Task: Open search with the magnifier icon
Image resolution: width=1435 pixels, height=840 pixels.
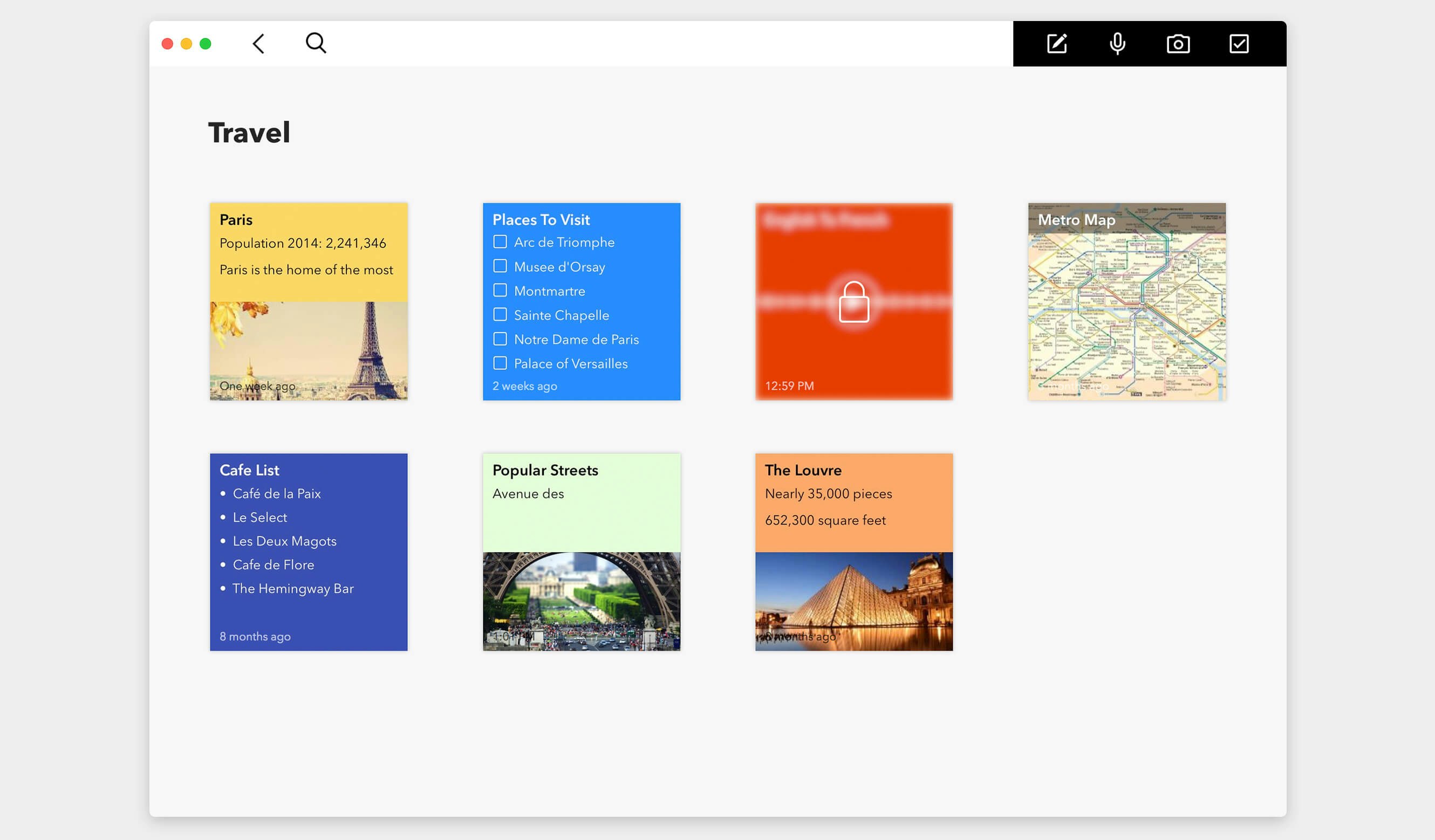Action: tap(316, 43)
